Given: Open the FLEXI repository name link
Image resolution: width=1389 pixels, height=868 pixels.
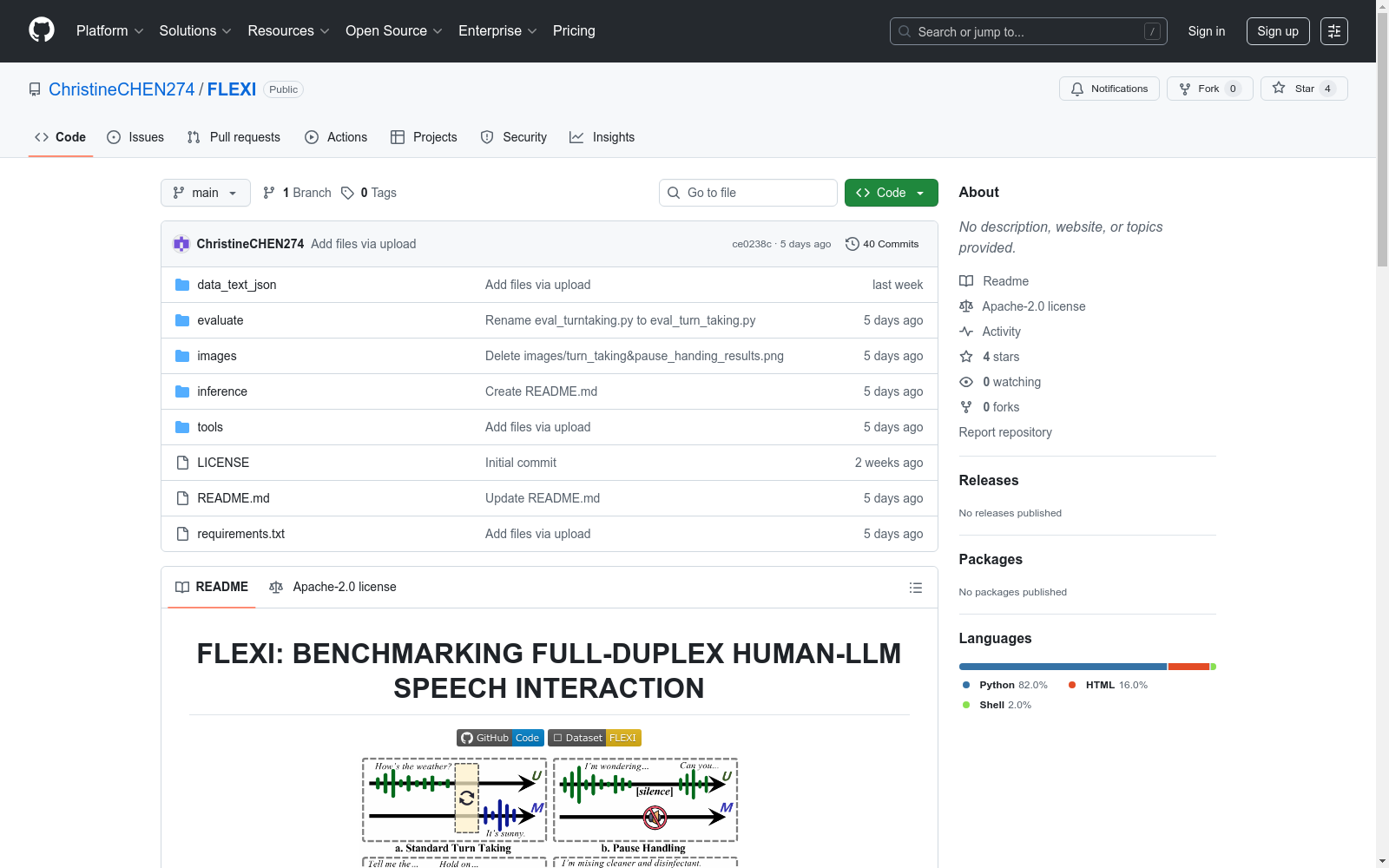Looking at the screenshot, I should coord(232,89).
